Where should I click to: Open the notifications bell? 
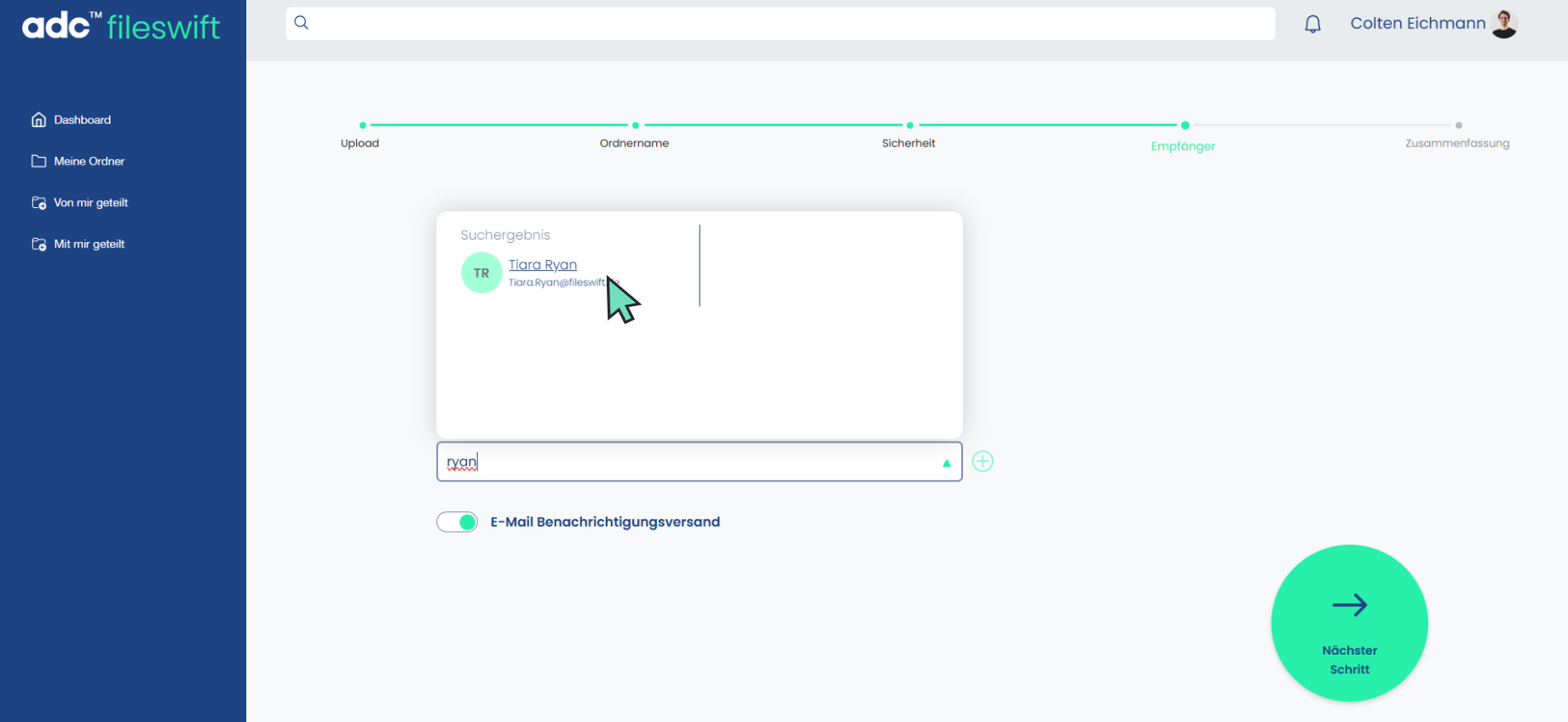click(x=1312, y=24)
